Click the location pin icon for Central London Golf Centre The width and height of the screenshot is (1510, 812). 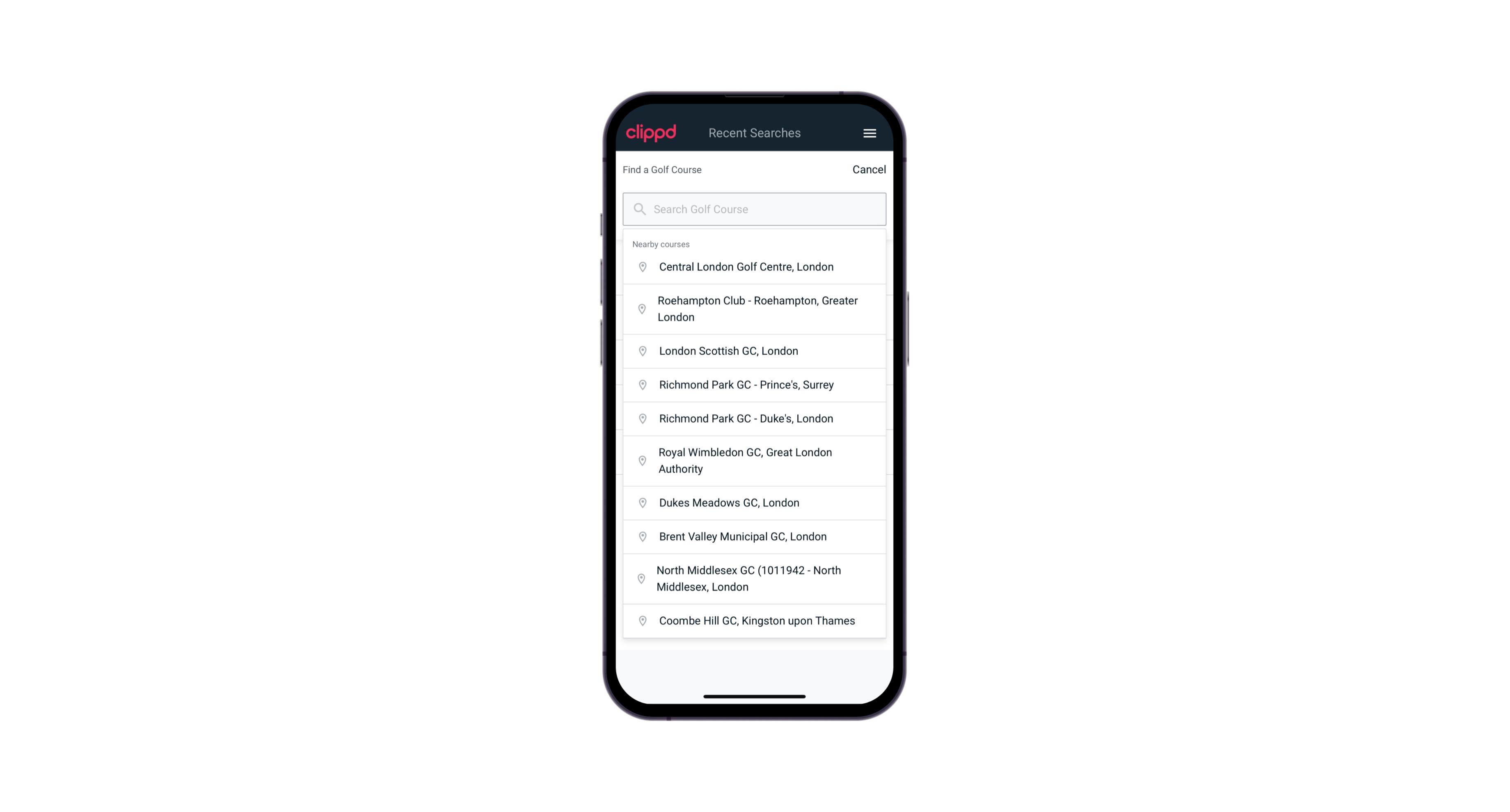[x=641, y=266]
